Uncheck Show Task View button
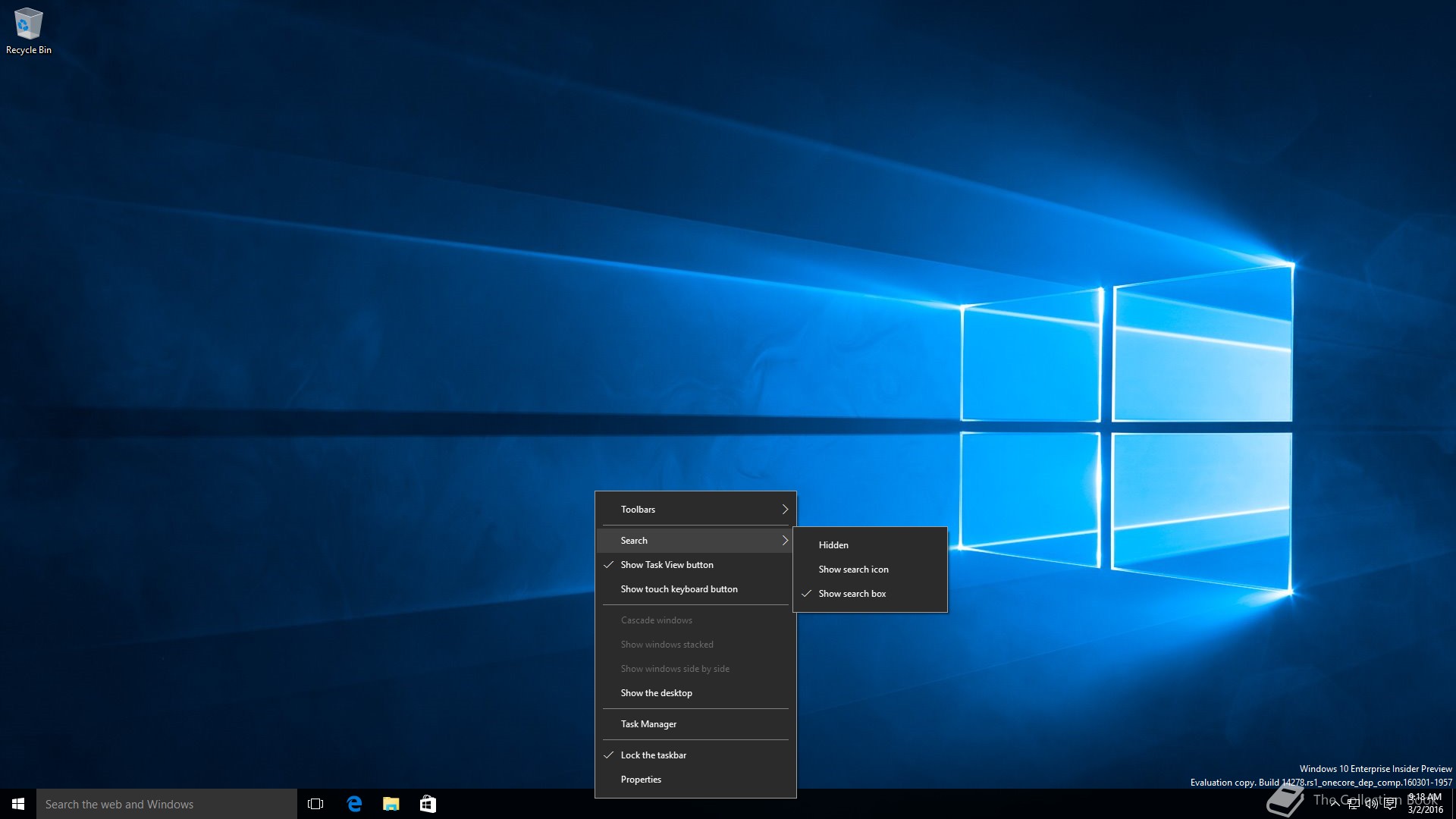This screenshot has width=1456, height=819. [x=695, y=565]
